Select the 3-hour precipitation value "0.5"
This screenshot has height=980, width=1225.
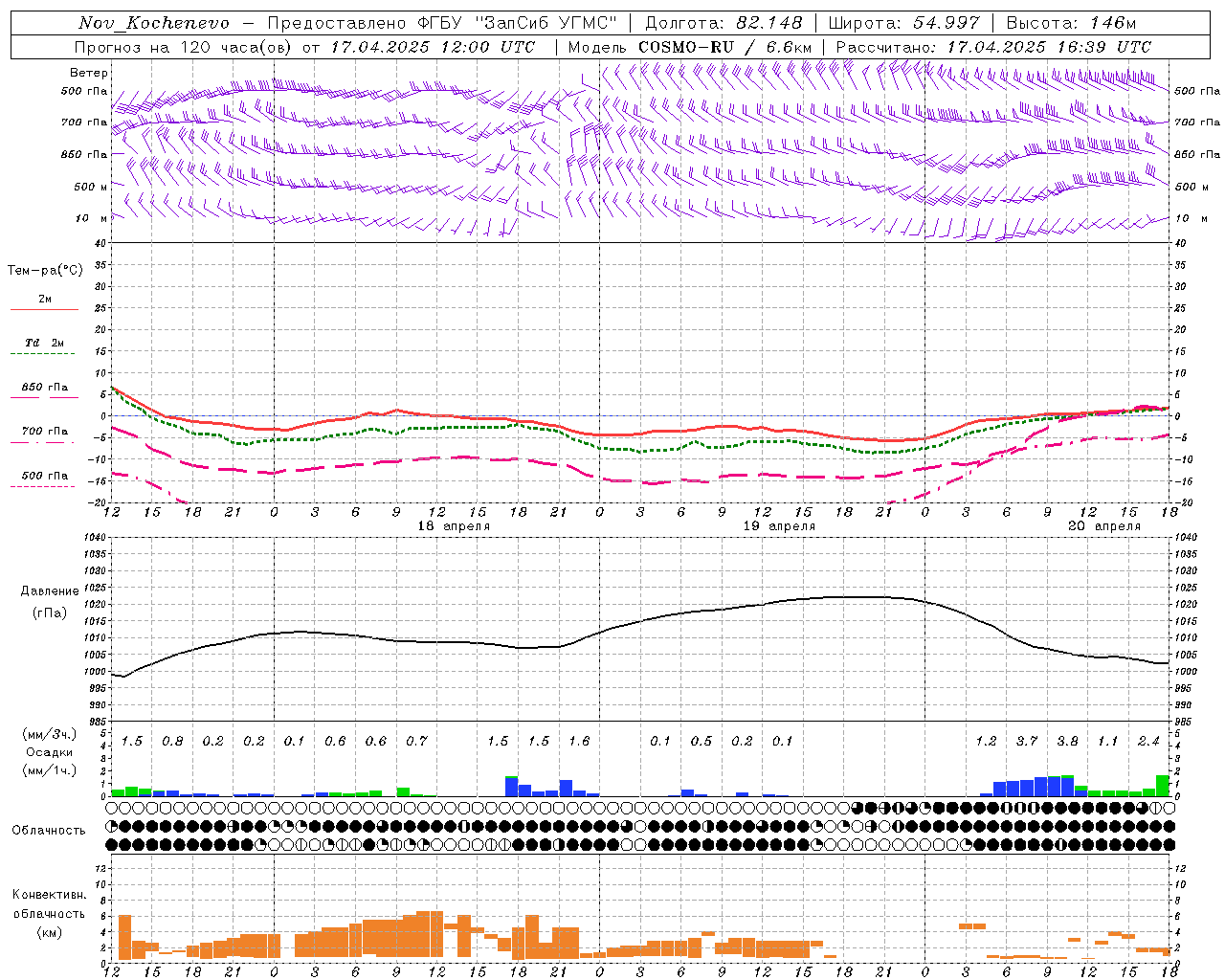pyautogui.click(x=702, y=742)
